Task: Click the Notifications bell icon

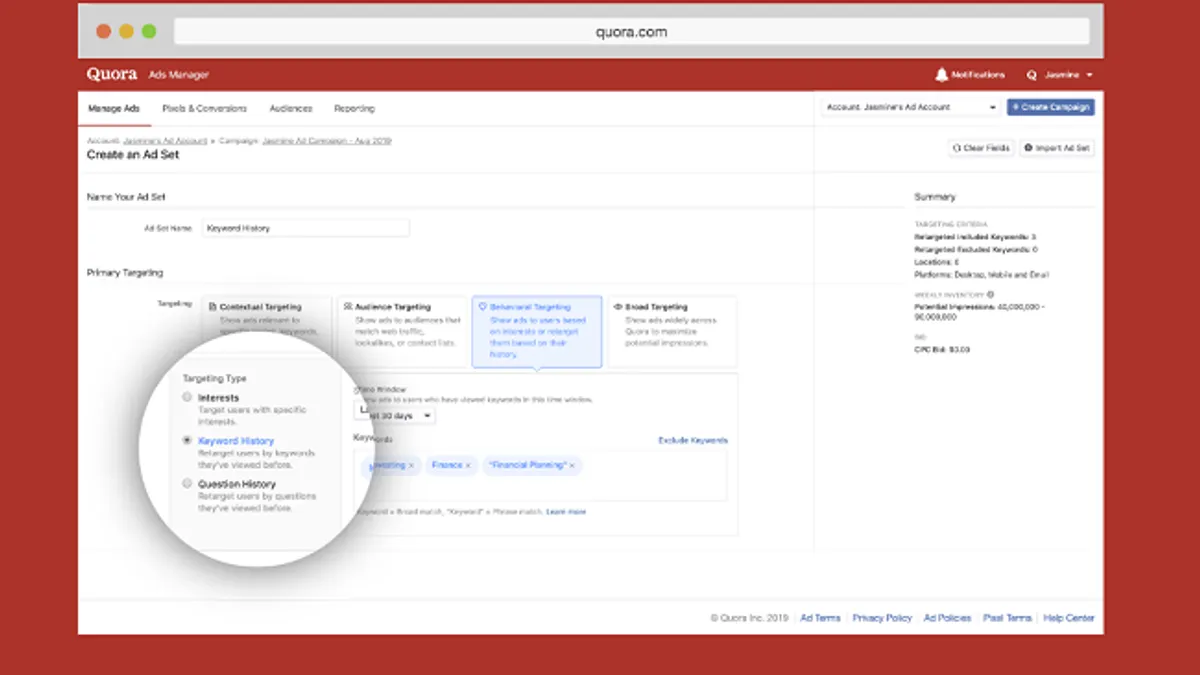Action: pyautogui.click(x=941, y=75)
